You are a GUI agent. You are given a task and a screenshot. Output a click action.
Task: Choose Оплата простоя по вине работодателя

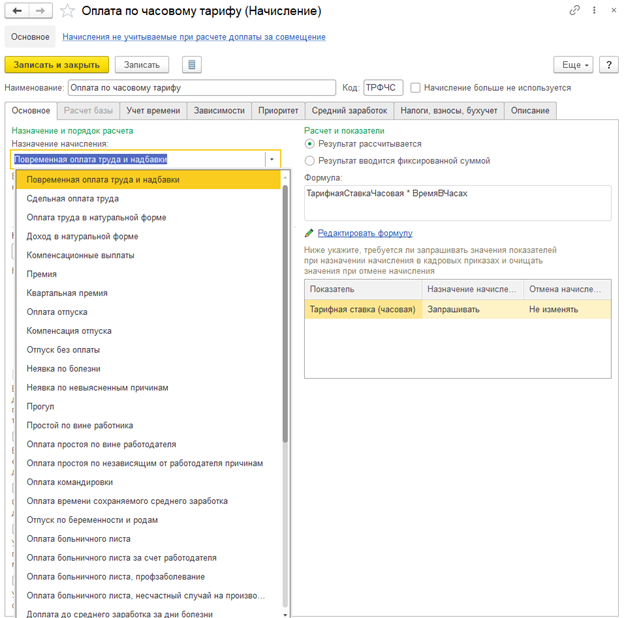coord(148,444)
